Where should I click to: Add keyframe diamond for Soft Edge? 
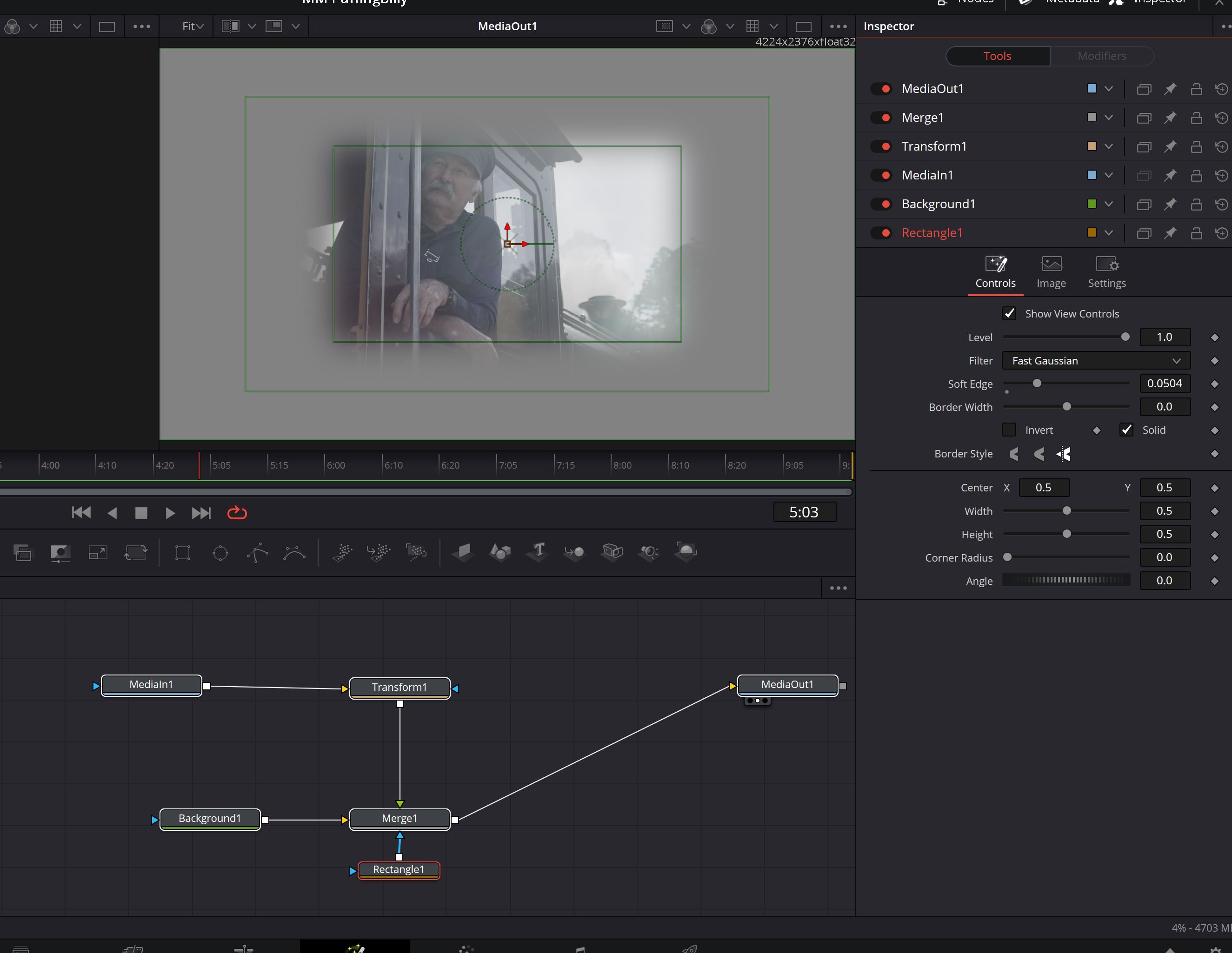click(1214, 384)
